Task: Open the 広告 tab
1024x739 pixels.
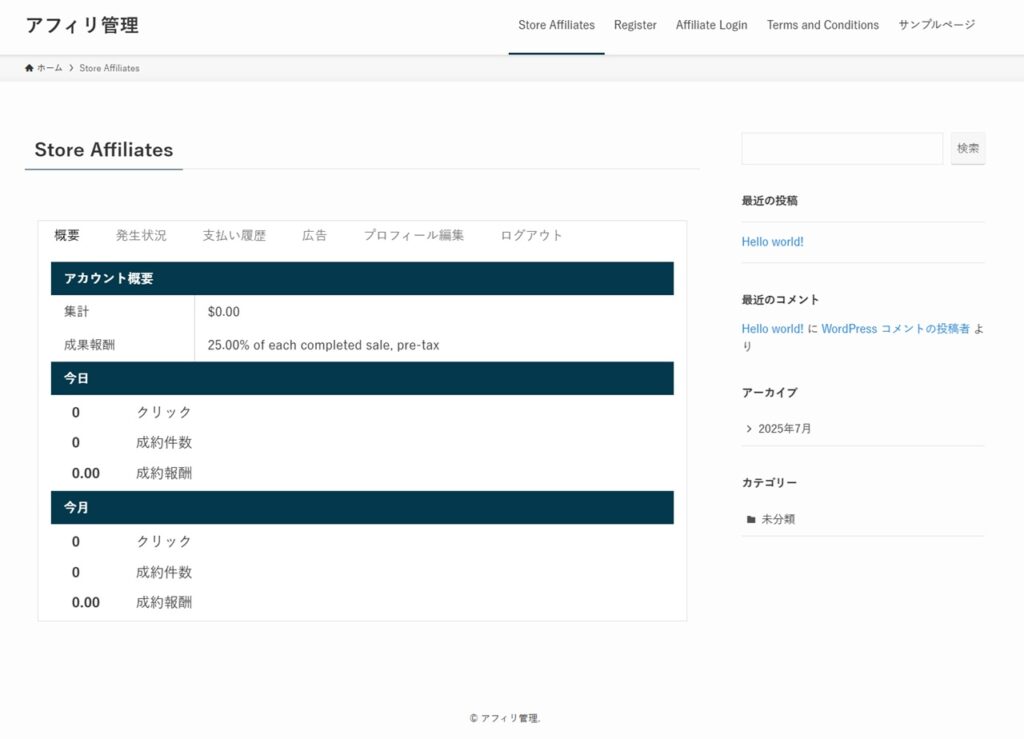Action: coord(314,235)
